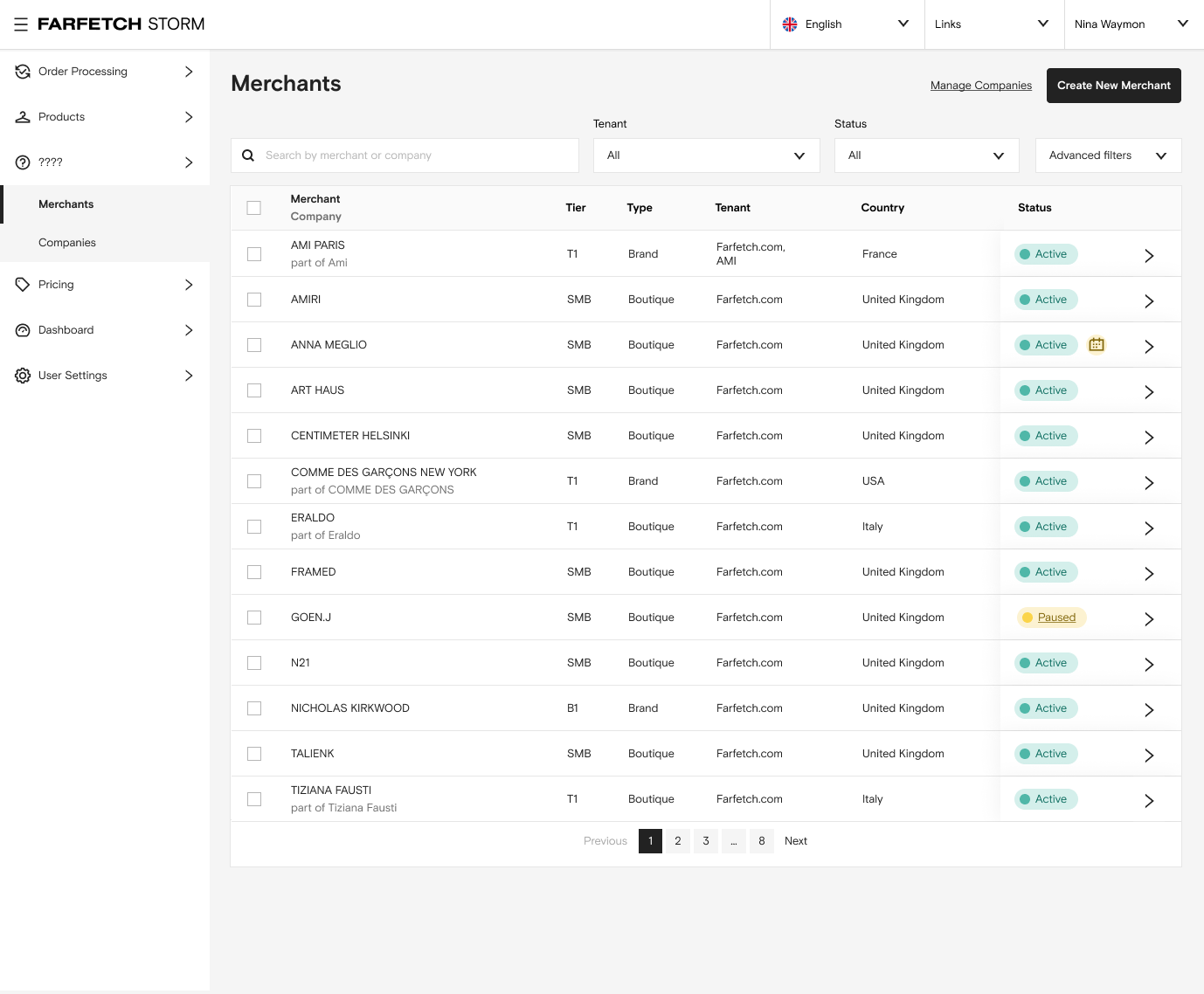Expand the Products section chevron
Image resolution: width=1204 pixels, height=994 pixels.
click(189, 117)
